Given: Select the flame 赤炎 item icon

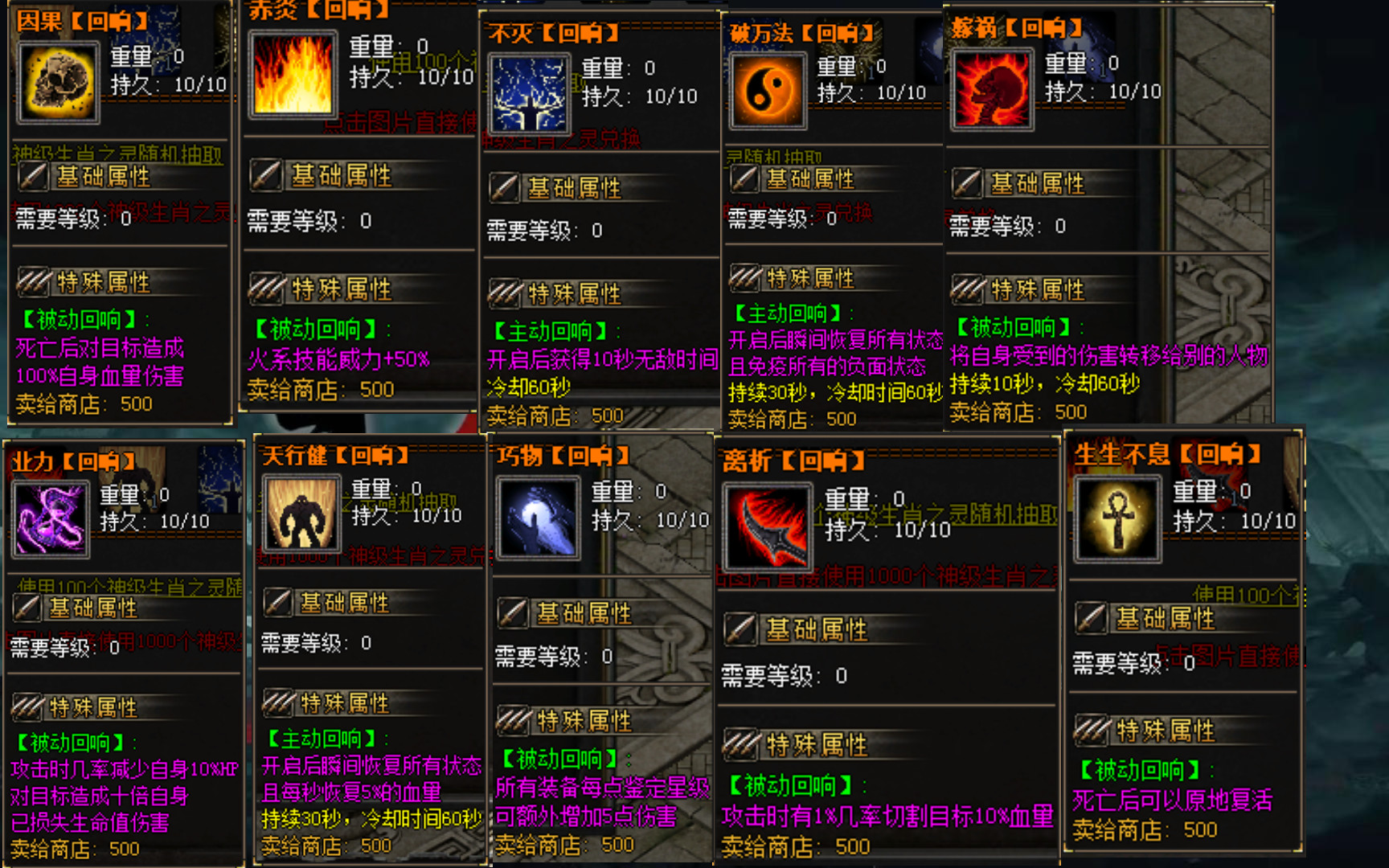Looking at the screenshot, I should pos(293,74).
